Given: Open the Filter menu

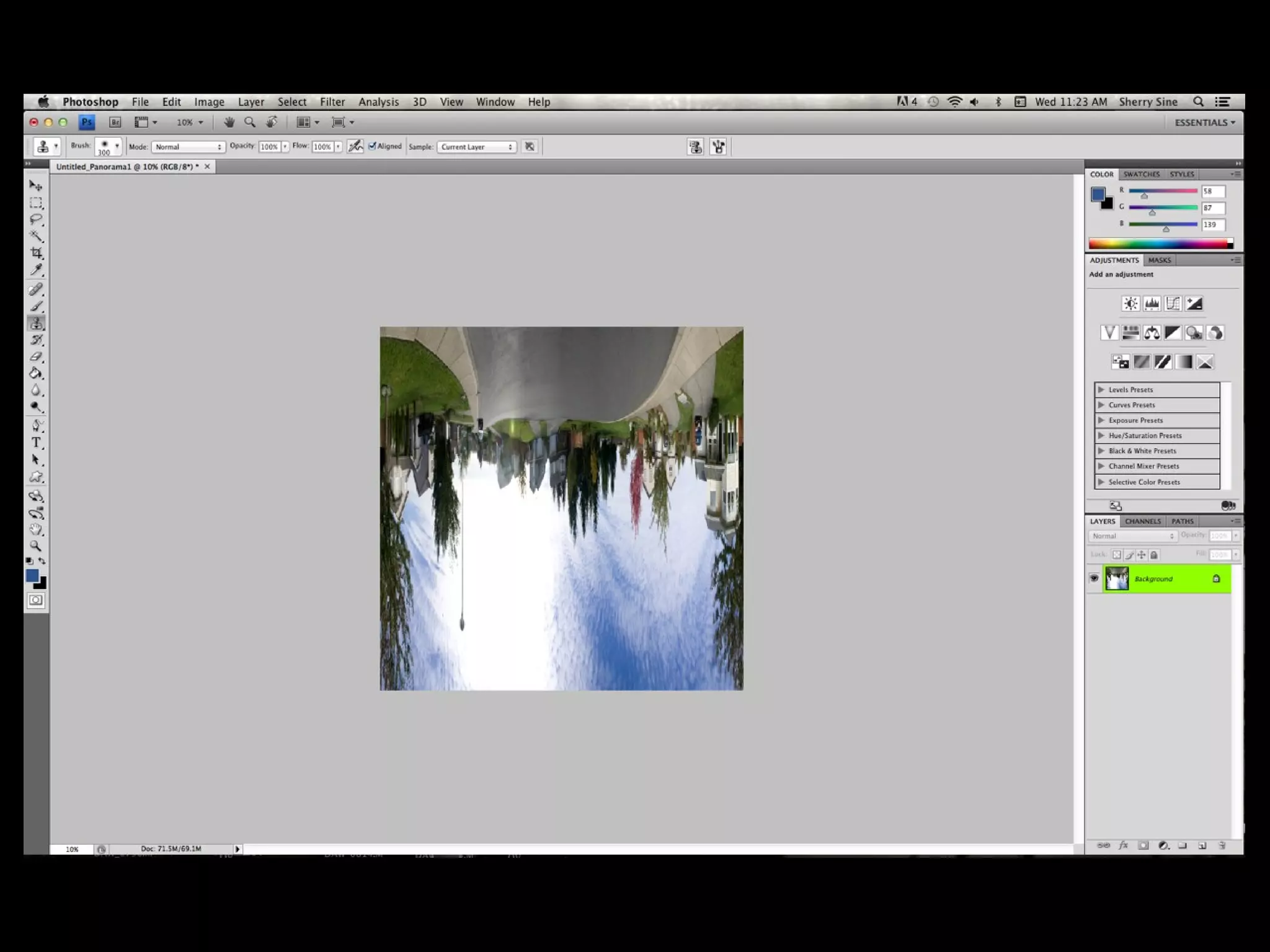Looking at the screenshot, I should (x=332, y=102).
